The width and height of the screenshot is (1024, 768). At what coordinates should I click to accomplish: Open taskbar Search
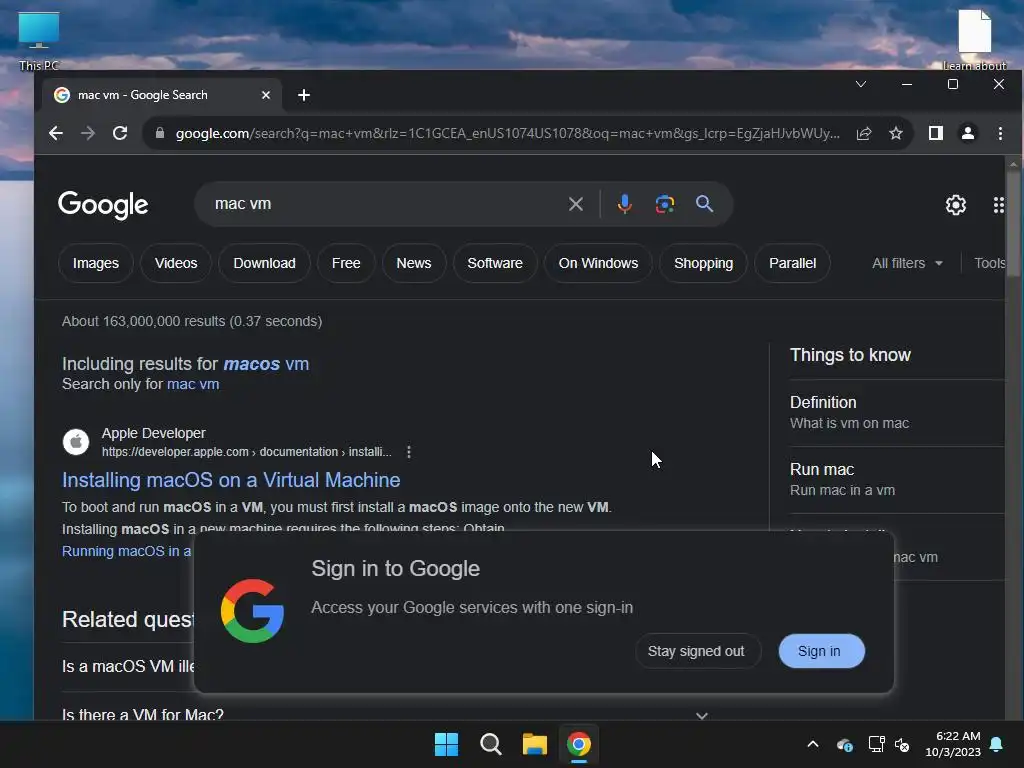pos(490,744)
